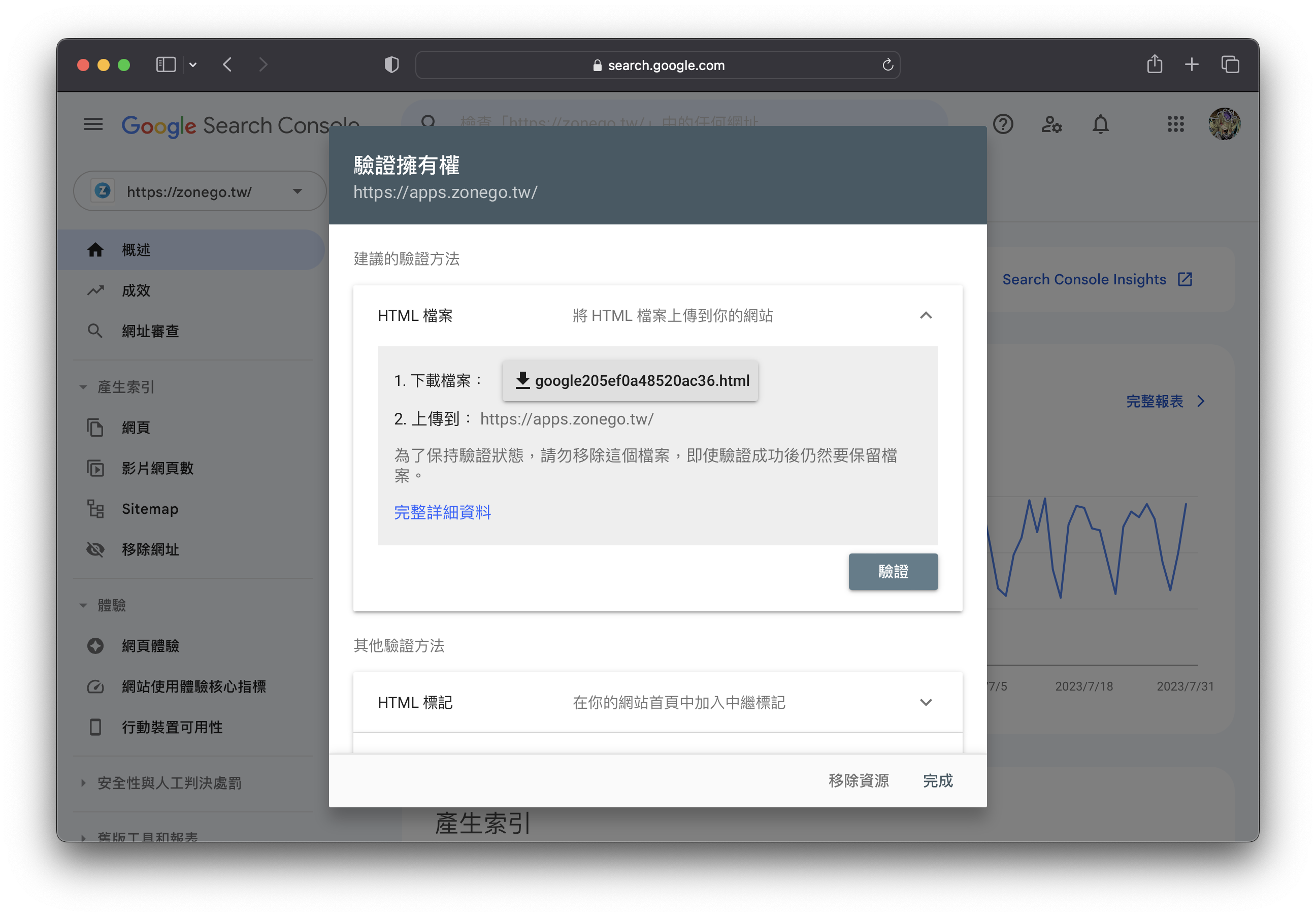Screen dimensions: 1316x917
Task: Collapse the 產生索引 sidebar section
Action: click(117, 387)
